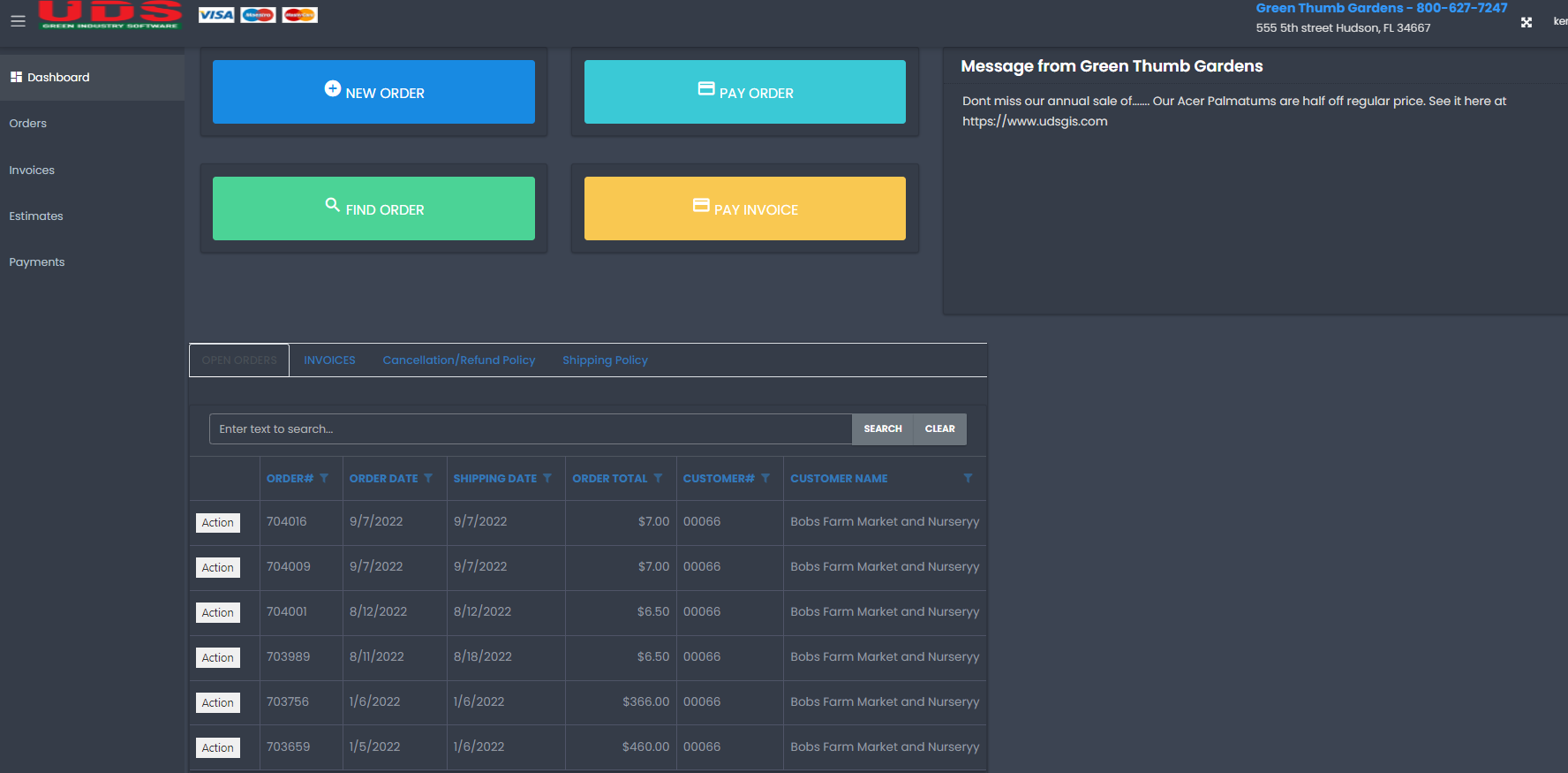This screenshot has height=773, width=1568.
Task: Click the Green Thumb Gardens phone header link
Action: point(1382,8)
